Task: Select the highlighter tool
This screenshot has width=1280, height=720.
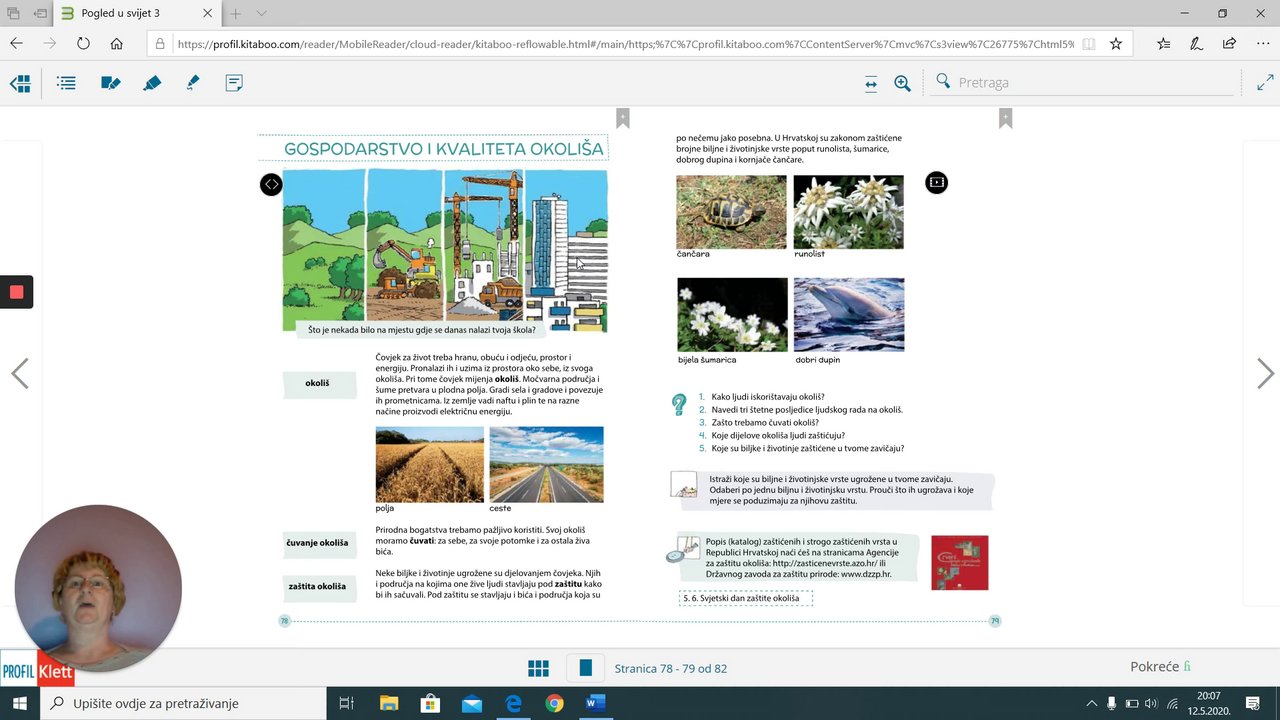Action: tap(152, 83)
